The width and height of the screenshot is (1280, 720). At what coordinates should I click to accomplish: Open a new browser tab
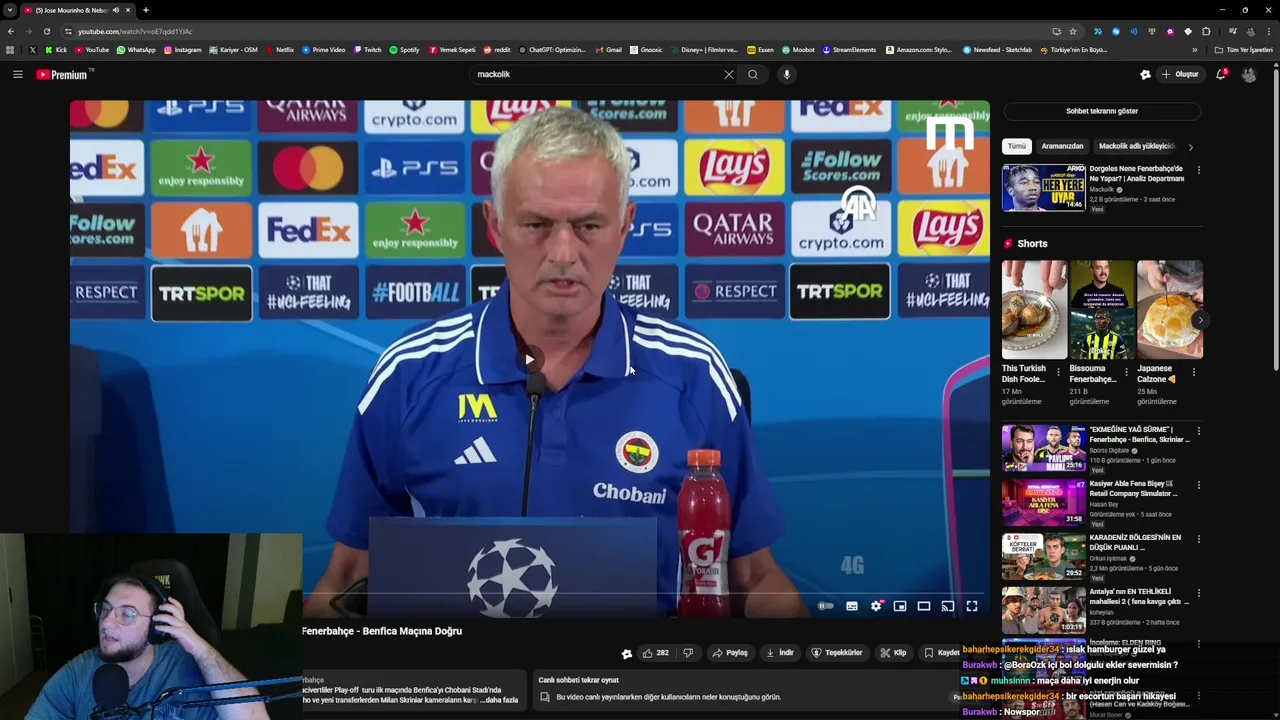coord(146,10)
